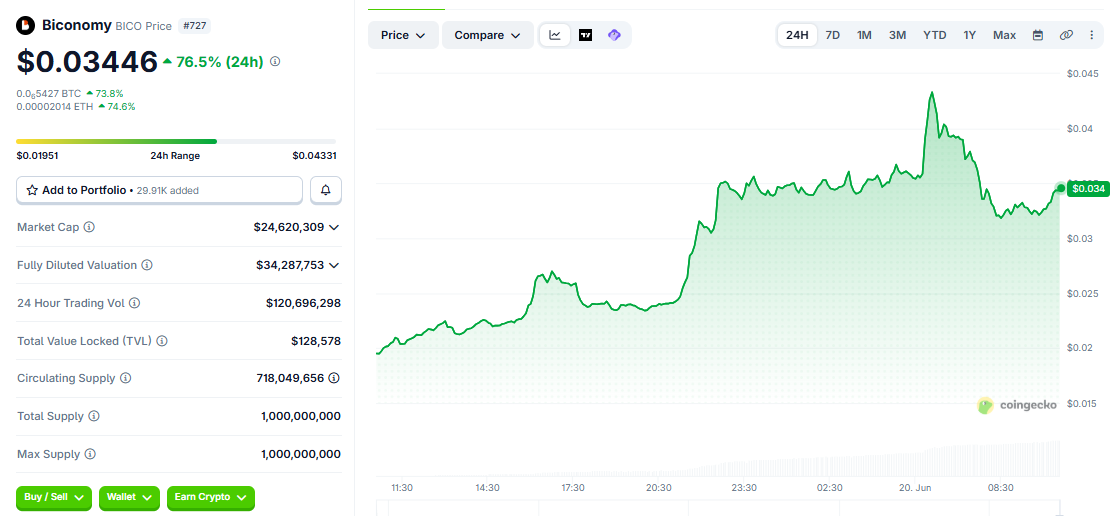
Task: Click the $0.03446 price value
Action: tap(87, 62)
